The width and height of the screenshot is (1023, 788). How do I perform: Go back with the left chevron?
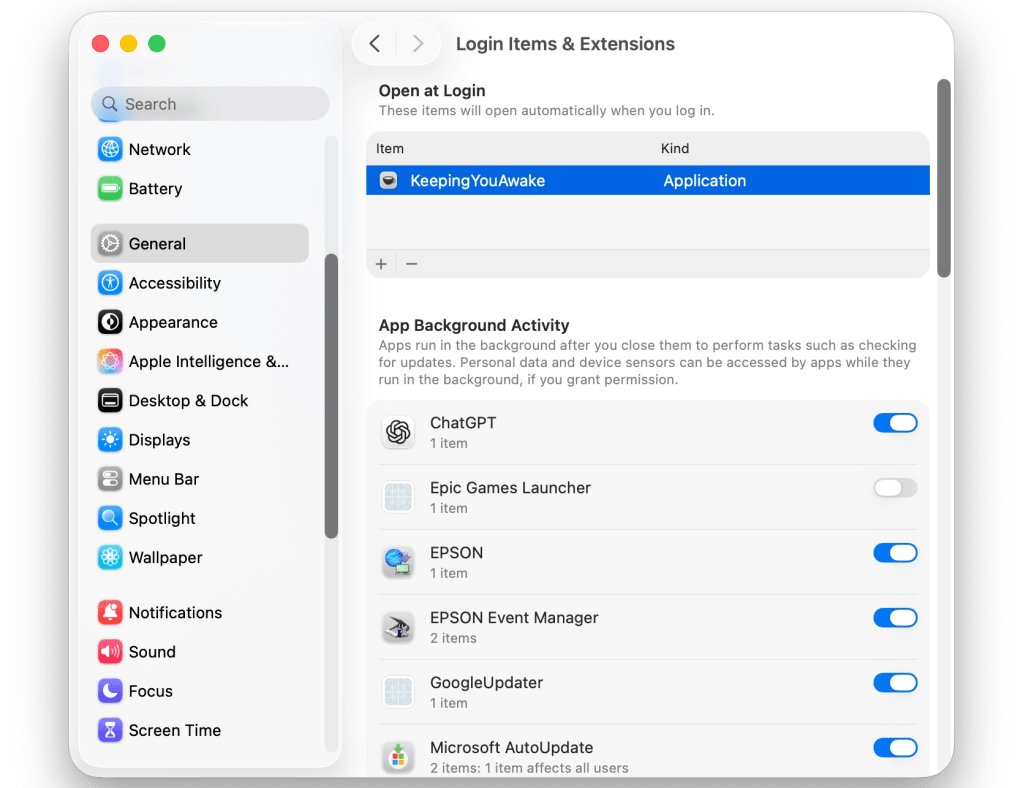[x=375, y=44]
